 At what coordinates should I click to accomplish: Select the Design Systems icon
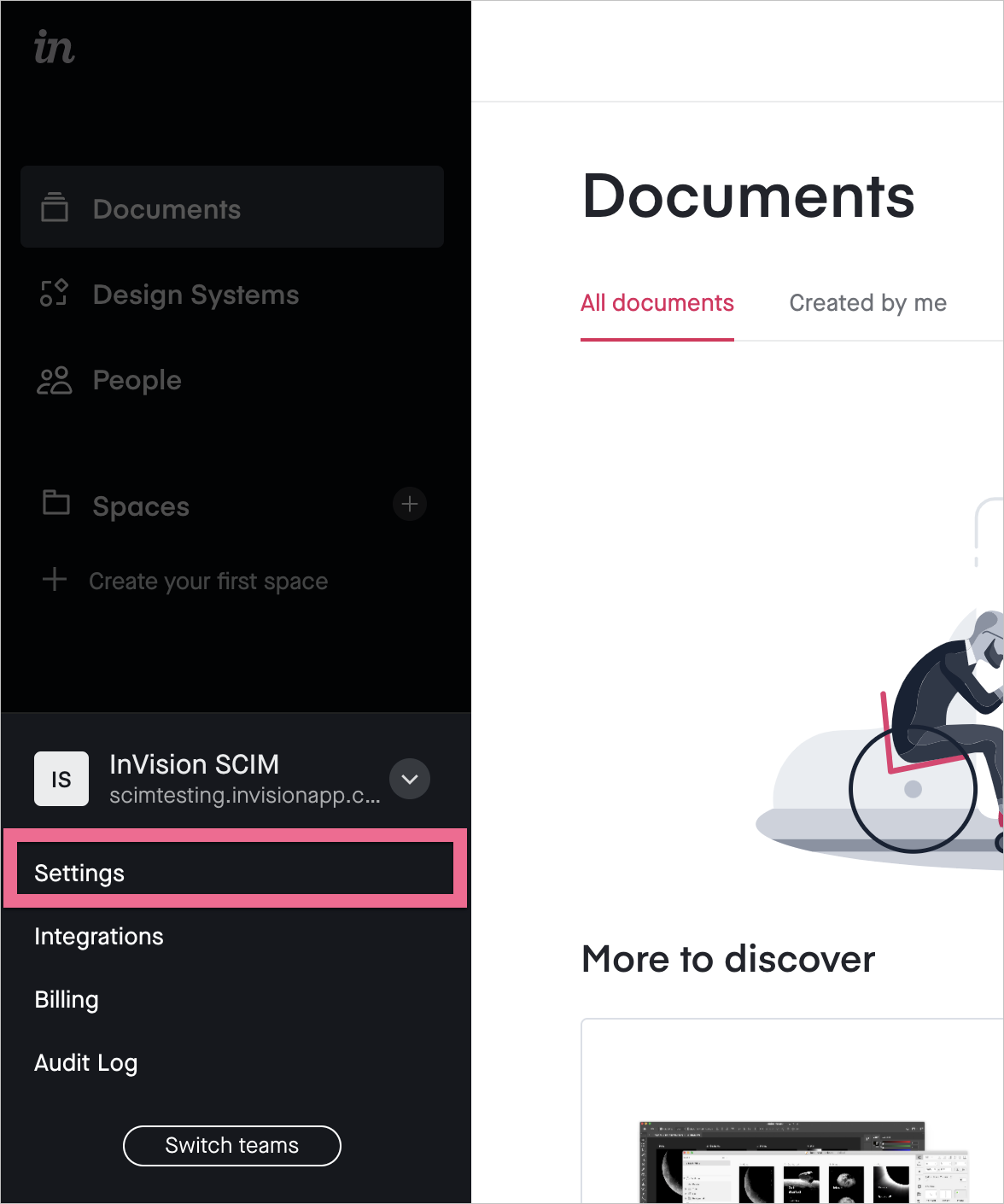pyautogui.click(x=54, y=294)
